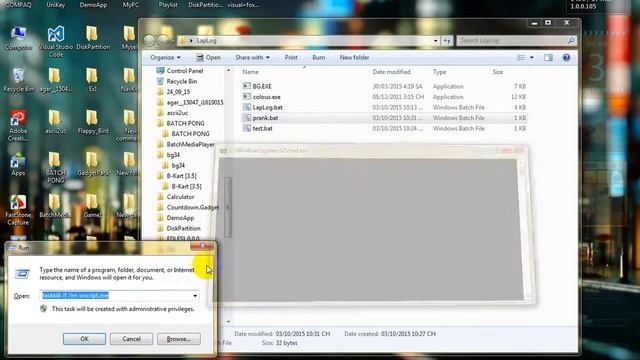Click Print in the Explorer toolbar

point(291,58)
